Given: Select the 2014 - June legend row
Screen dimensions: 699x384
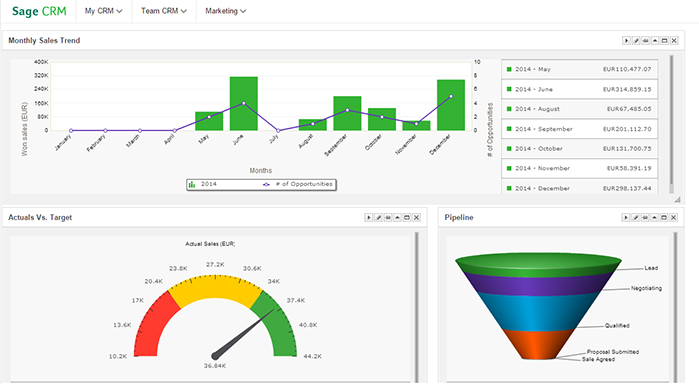Looking at the screenshot, I should (x=580, y=89).
